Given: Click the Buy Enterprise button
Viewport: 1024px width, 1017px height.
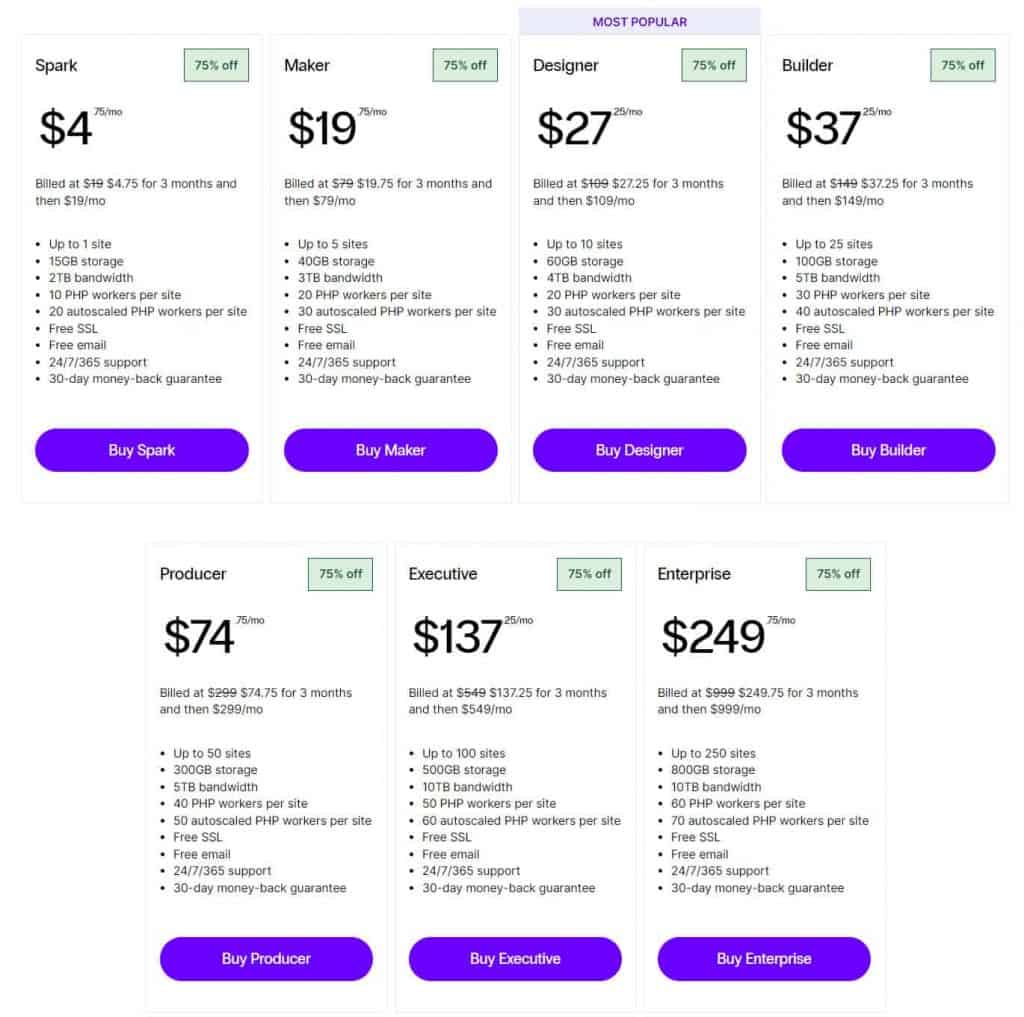Looking at the screenshot, I should (764, 958).
